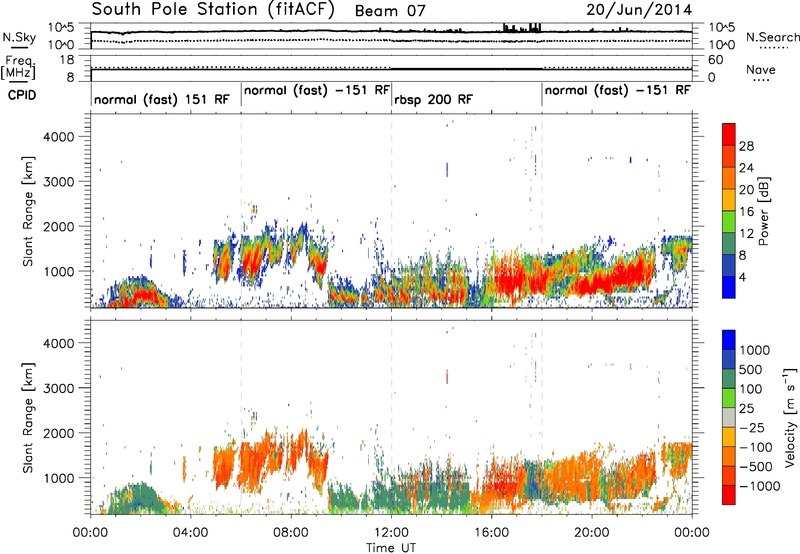Click the '60' tick on Nave axis
Image resolution: width=800 pixels, height=554 pixels.
pyautogui.click(x=715, y=60)
